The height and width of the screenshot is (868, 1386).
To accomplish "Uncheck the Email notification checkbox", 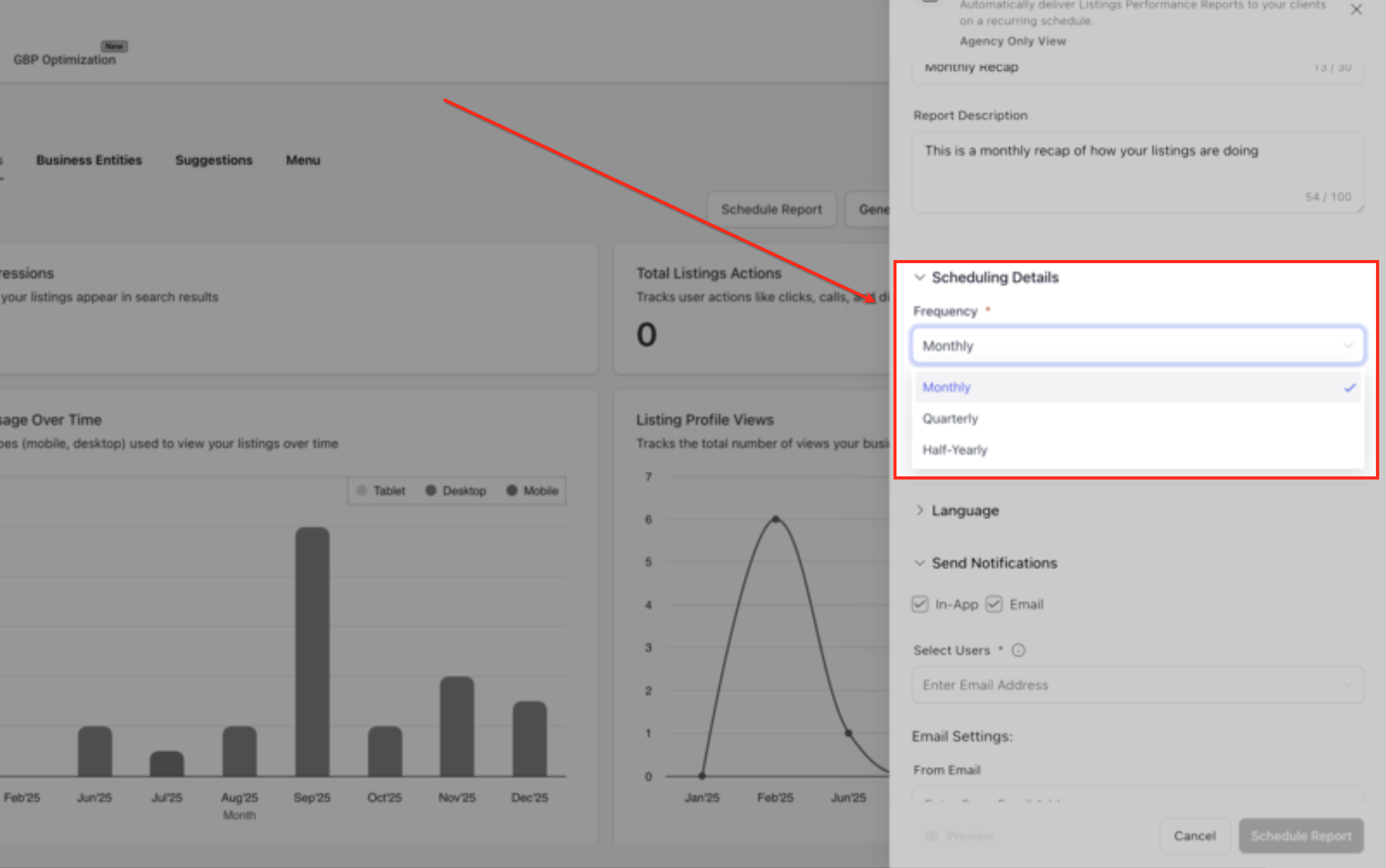I will (x=994, y=604).
